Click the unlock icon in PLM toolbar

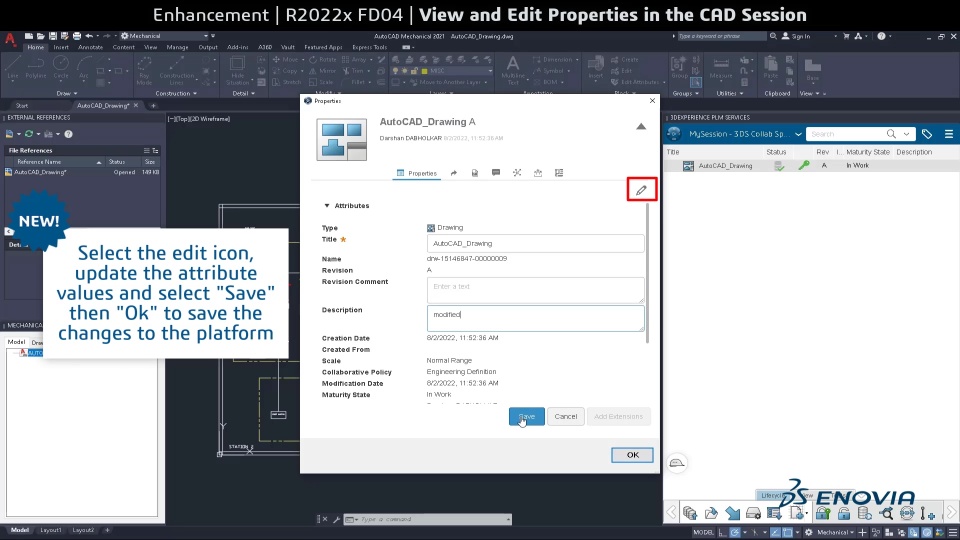click(844, 513)
